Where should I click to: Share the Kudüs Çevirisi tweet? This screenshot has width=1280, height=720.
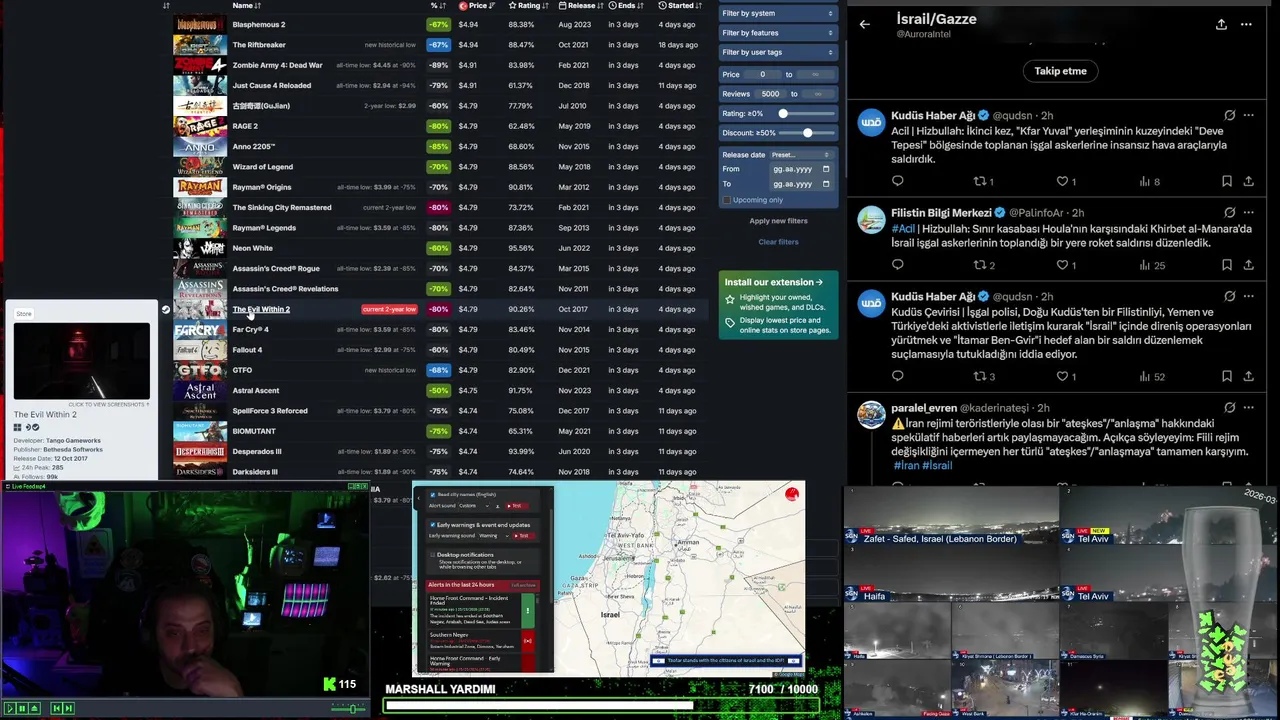pos(1248,376)
